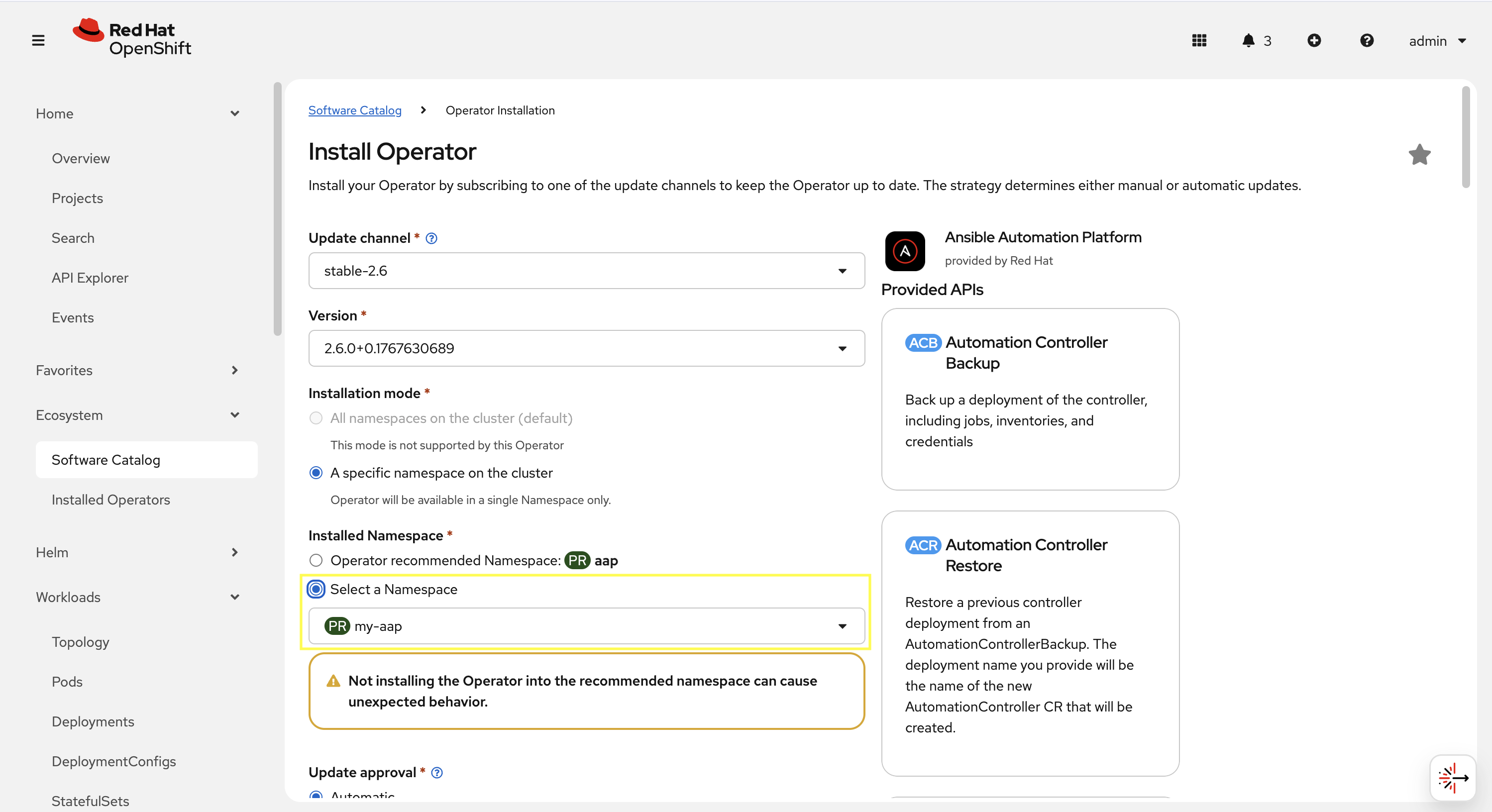Click the quick create plus icon

[x=1314, y=40]
